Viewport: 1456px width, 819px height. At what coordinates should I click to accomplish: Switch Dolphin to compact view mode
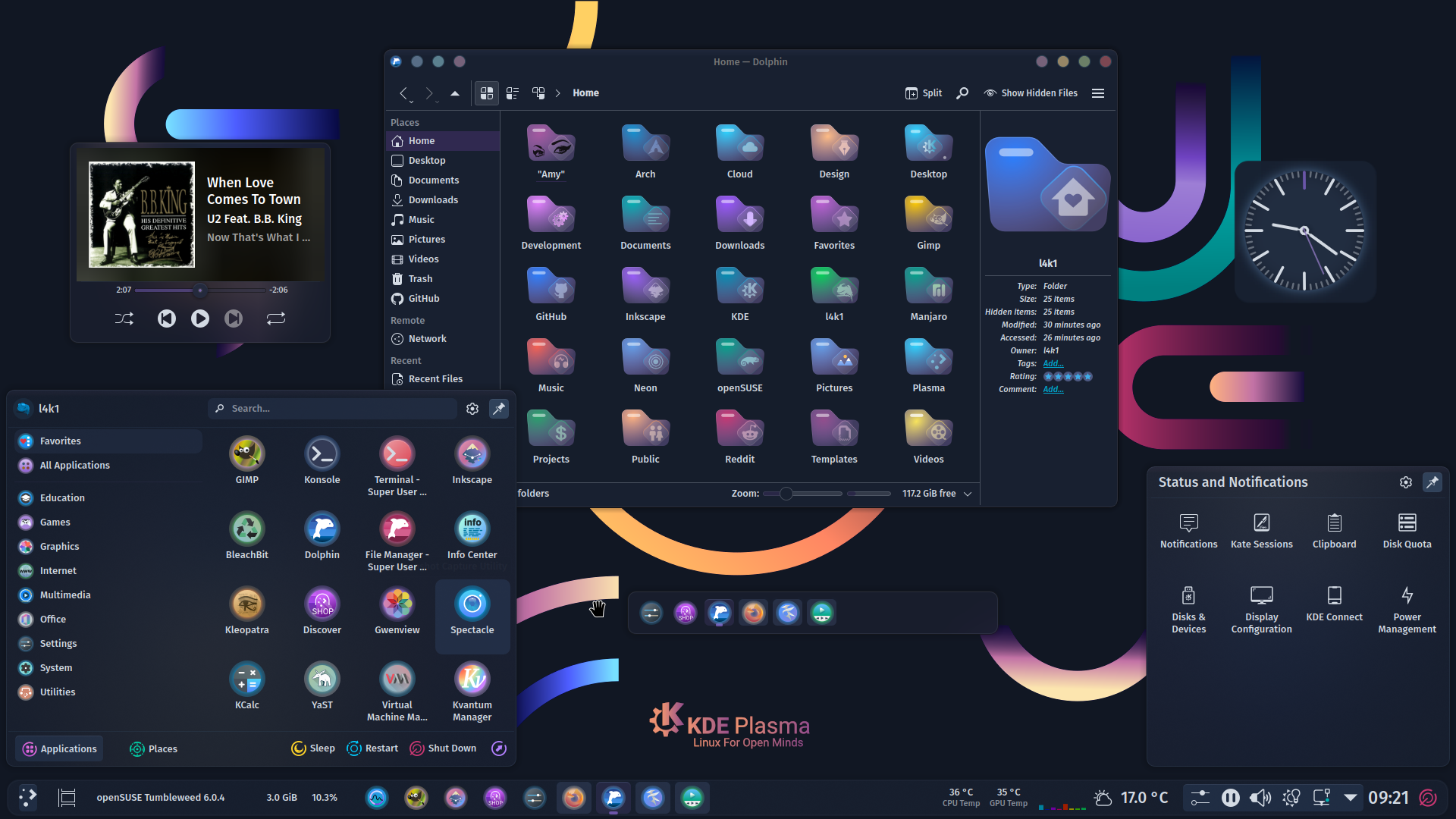(x=513, y=93)
